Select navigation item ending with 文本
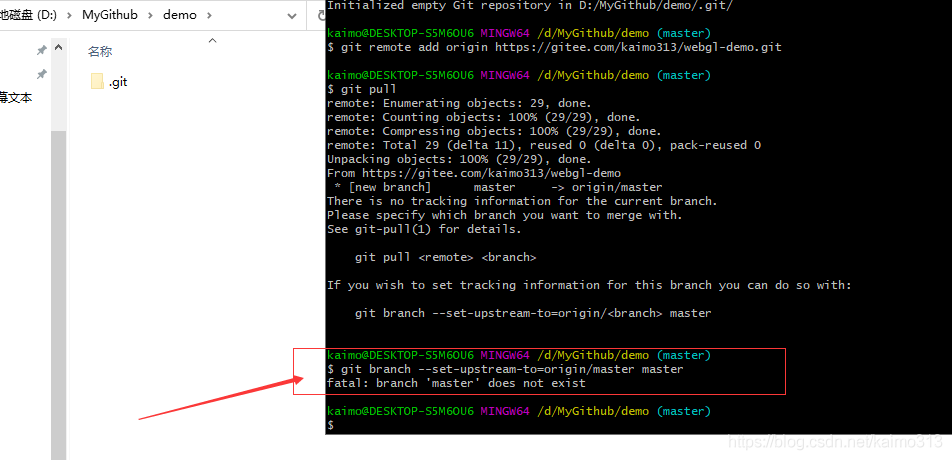 coord(16,98)
